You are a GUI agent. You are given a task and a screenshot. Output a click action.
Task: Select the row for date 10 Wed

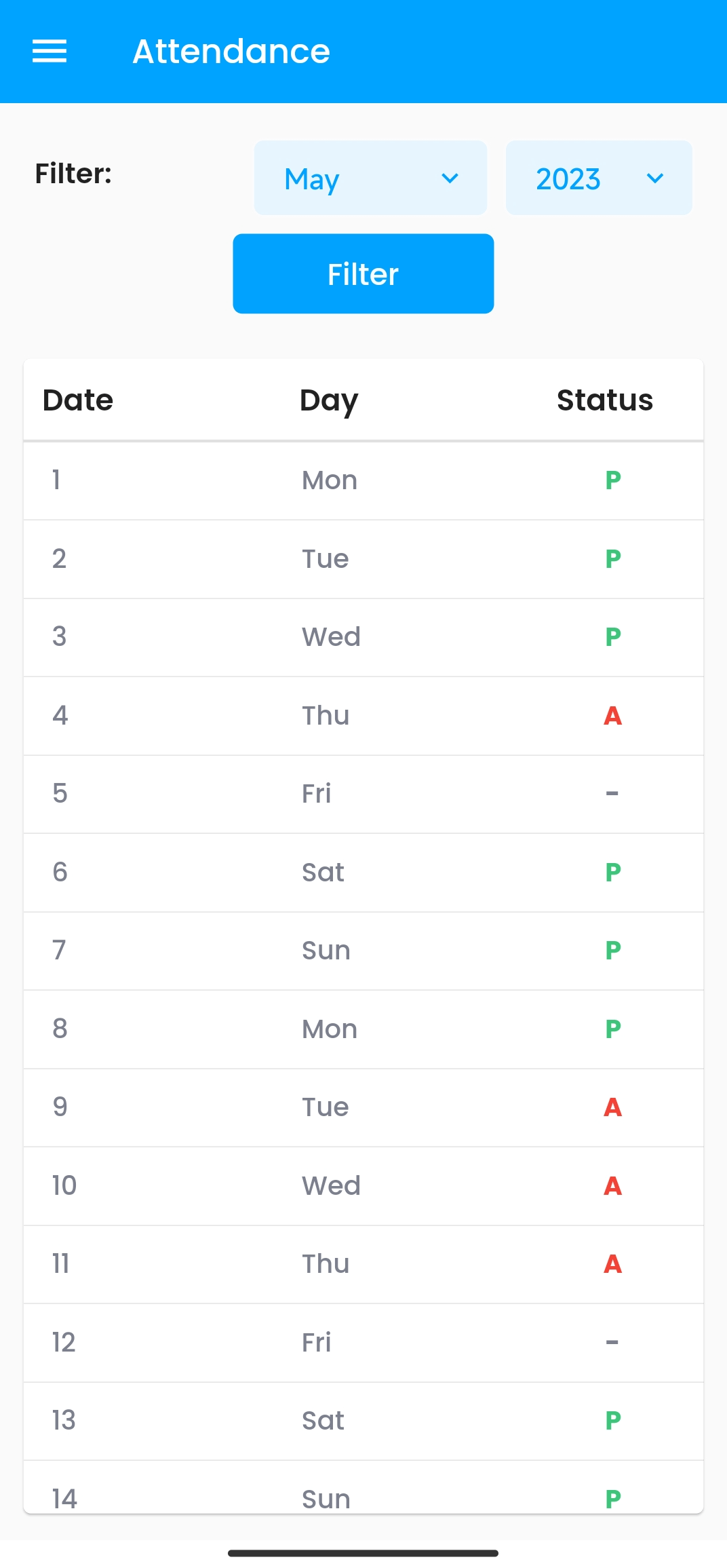click(363, 1186)
